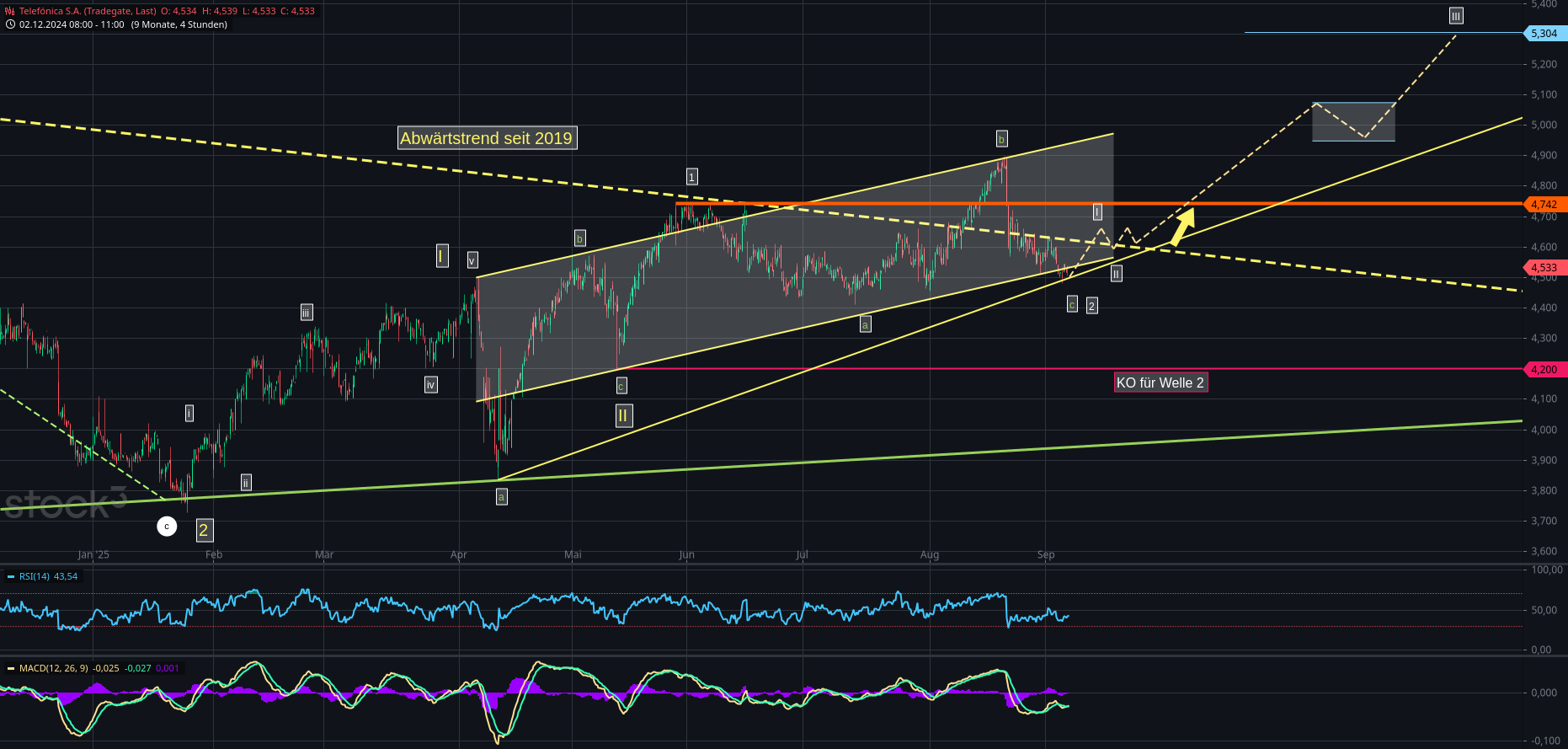
Task: Click the red 4,533 current price tag
Action: point(1544,268)
